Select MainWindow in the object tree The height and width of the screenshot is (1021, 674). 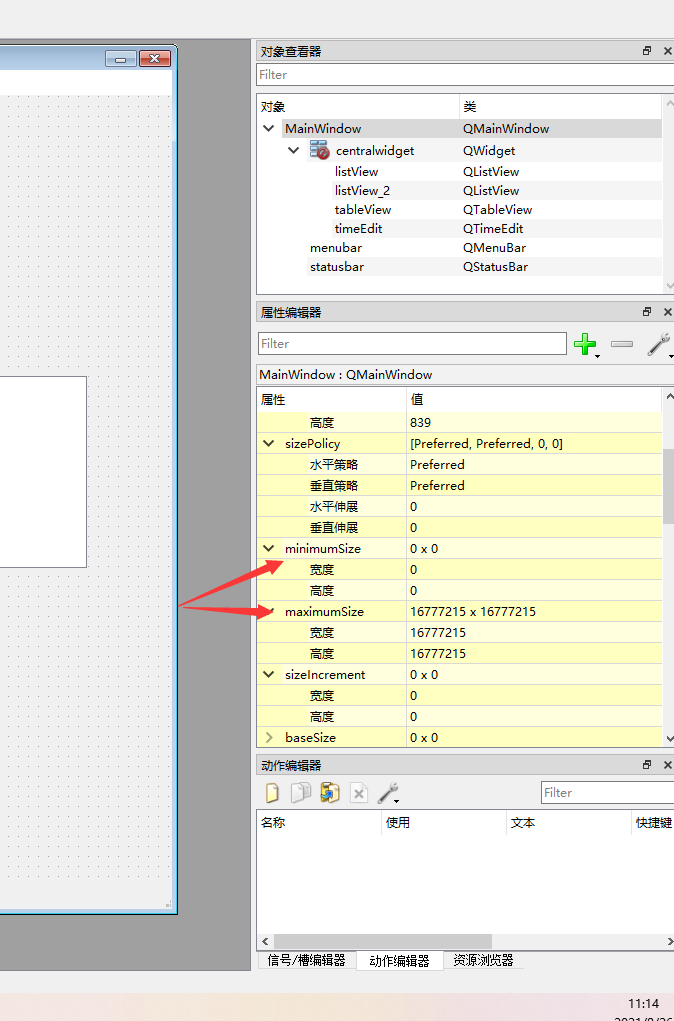(x=323, y=128)
